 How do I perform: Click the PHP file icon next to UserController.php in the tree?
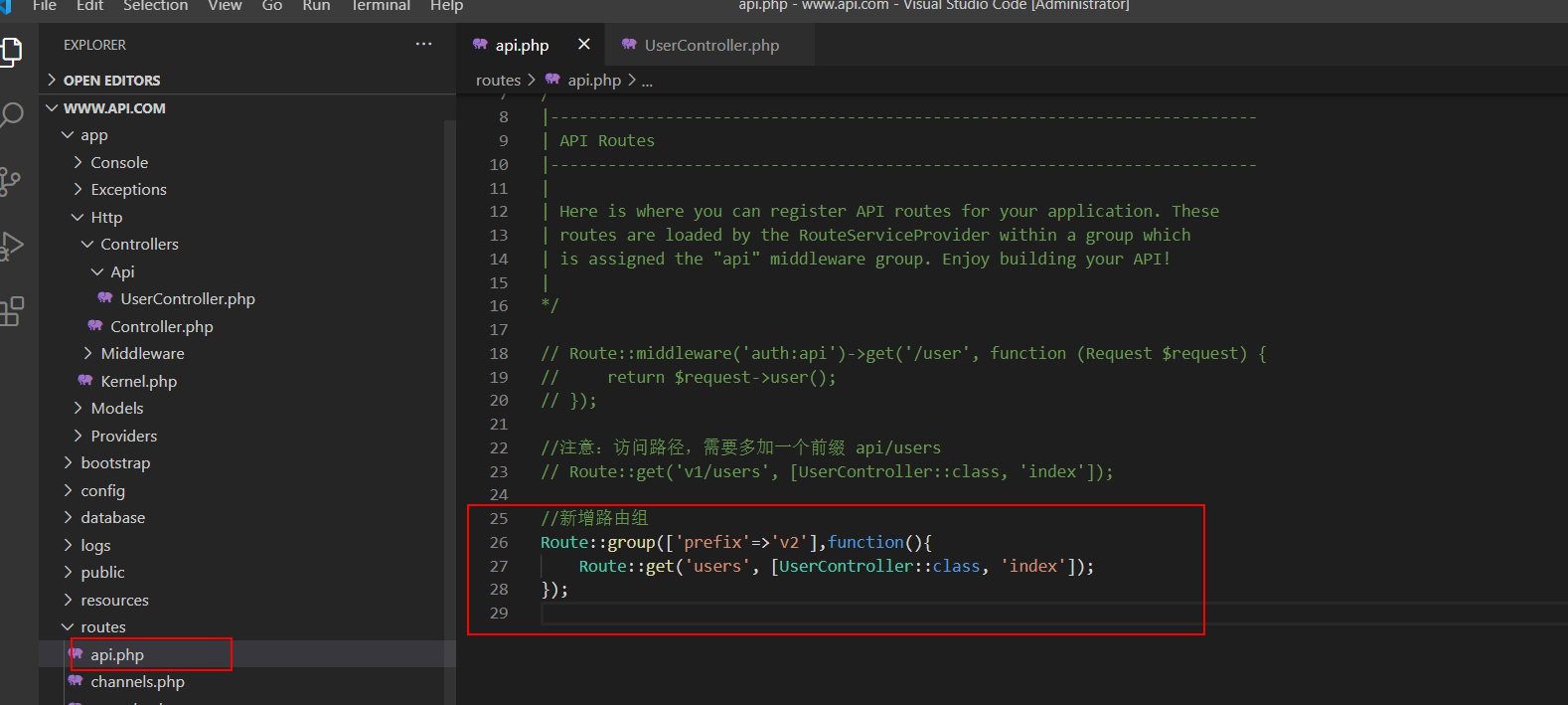[x=104, y=298]
